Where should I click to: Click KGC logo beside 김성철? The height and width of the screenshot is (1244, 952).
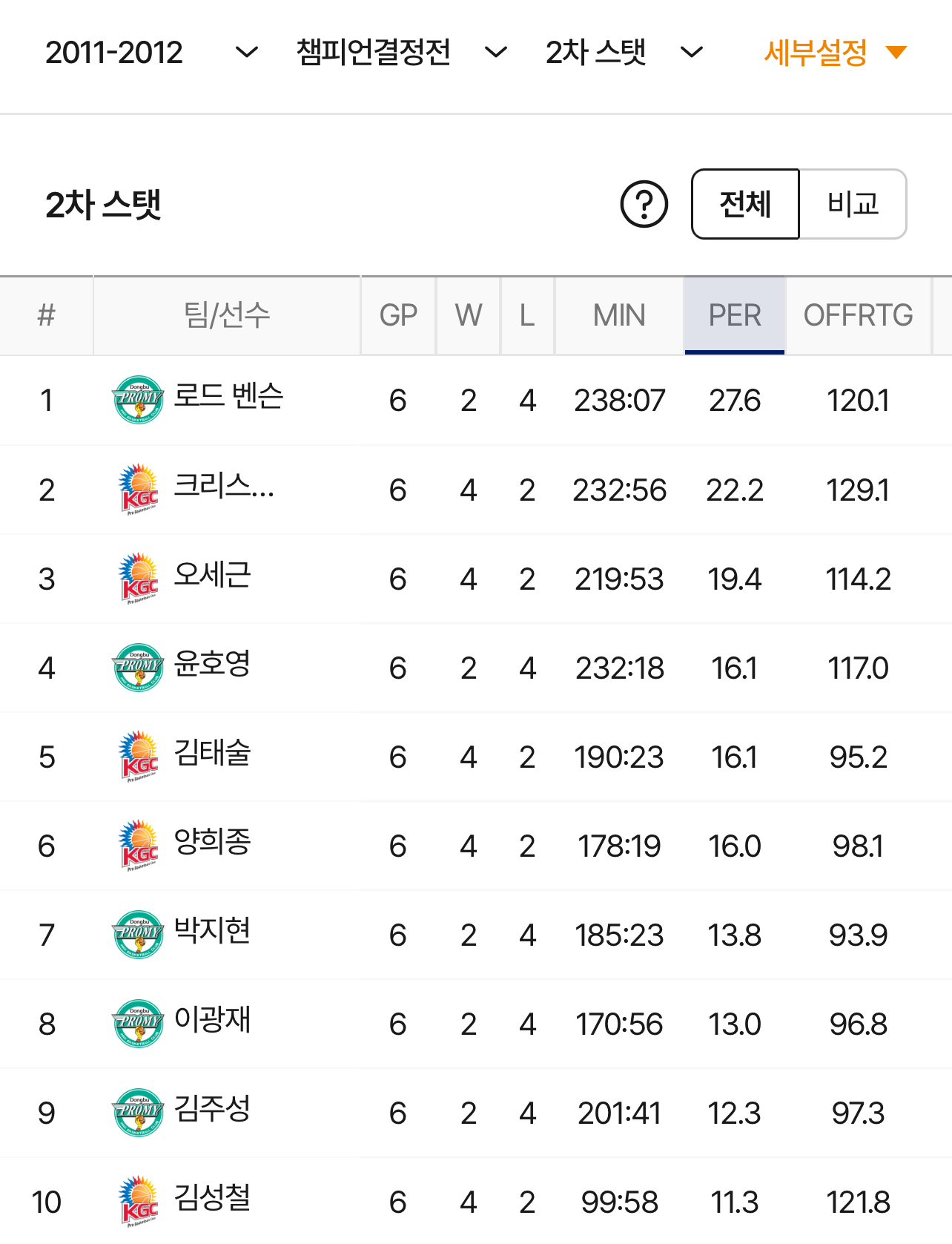tap(138, 1201)
